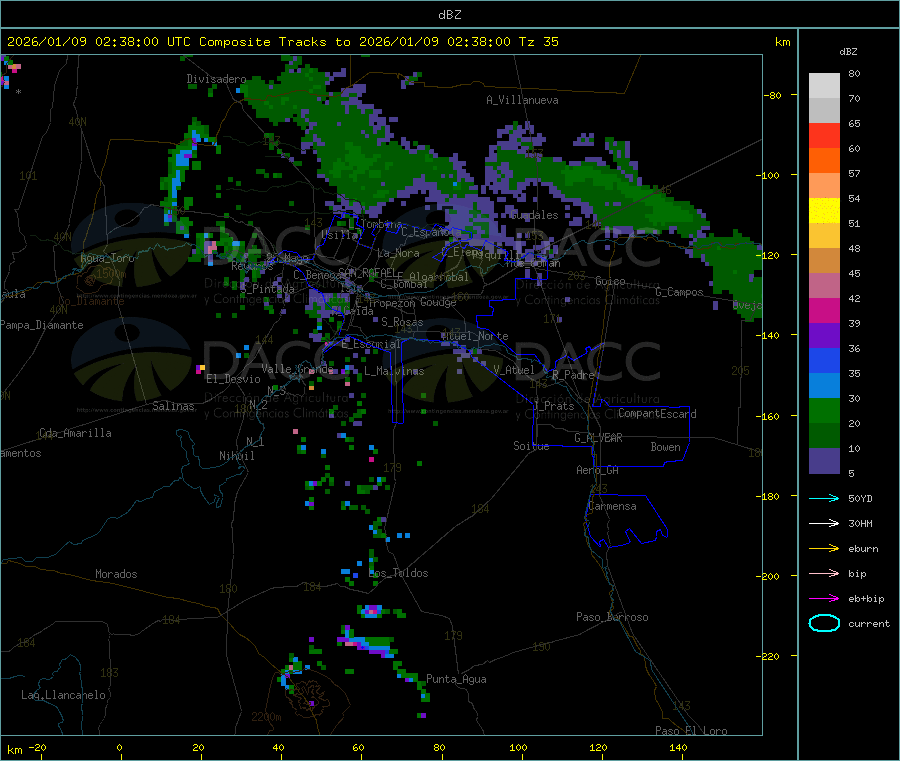Click the La_Nora map label
Screen dimensions: 900x761
[398, 253]
